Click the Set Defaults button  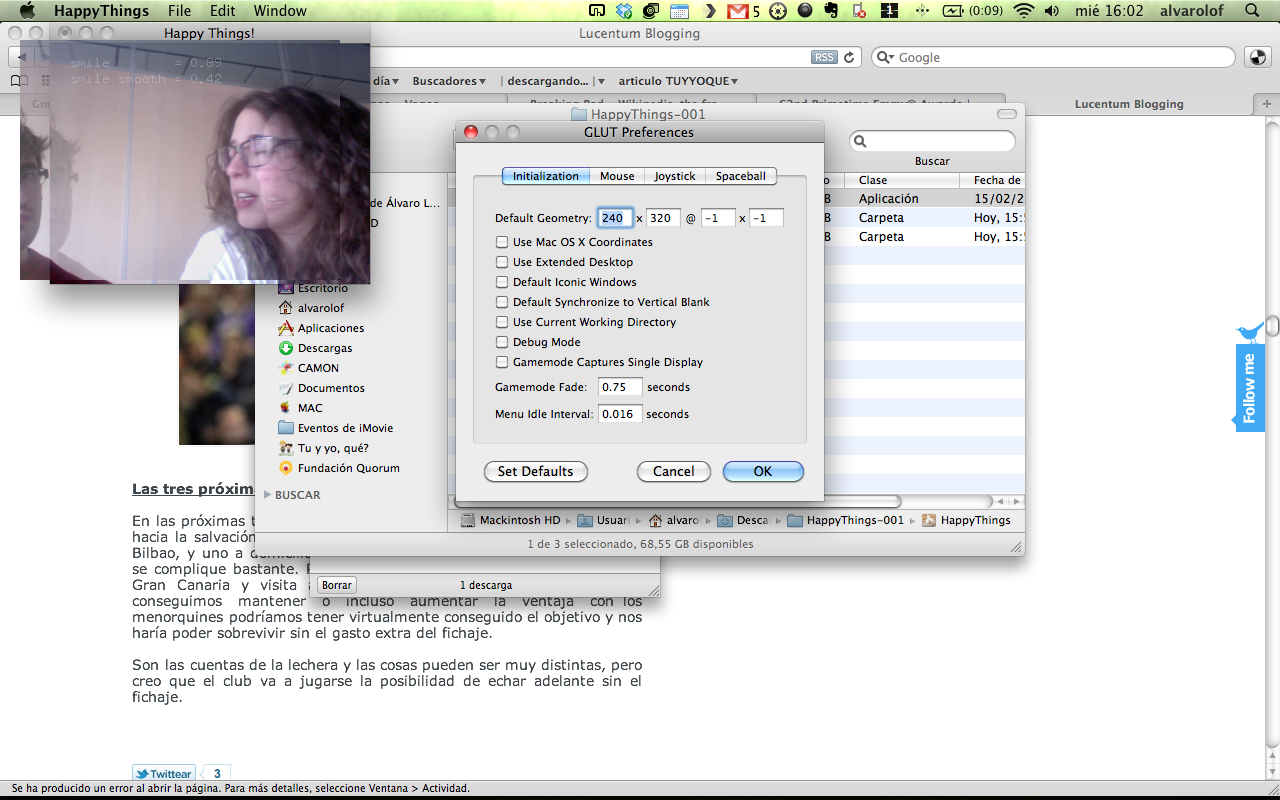pyautogui.click(x=535, y=471)
